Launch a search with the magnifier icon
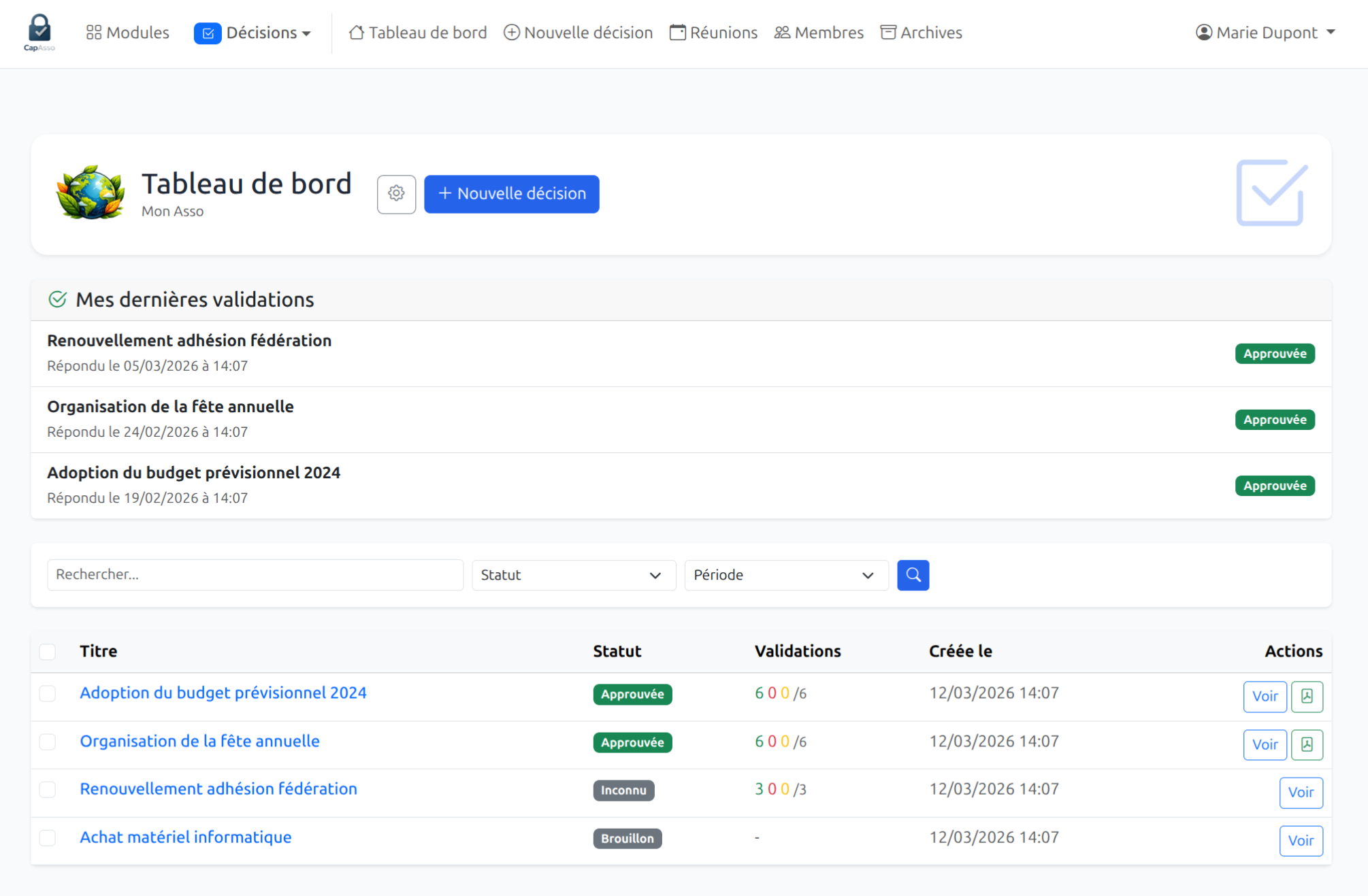Image resolution: width=1368 pixels, height=896 pixels. click(913, 575)
